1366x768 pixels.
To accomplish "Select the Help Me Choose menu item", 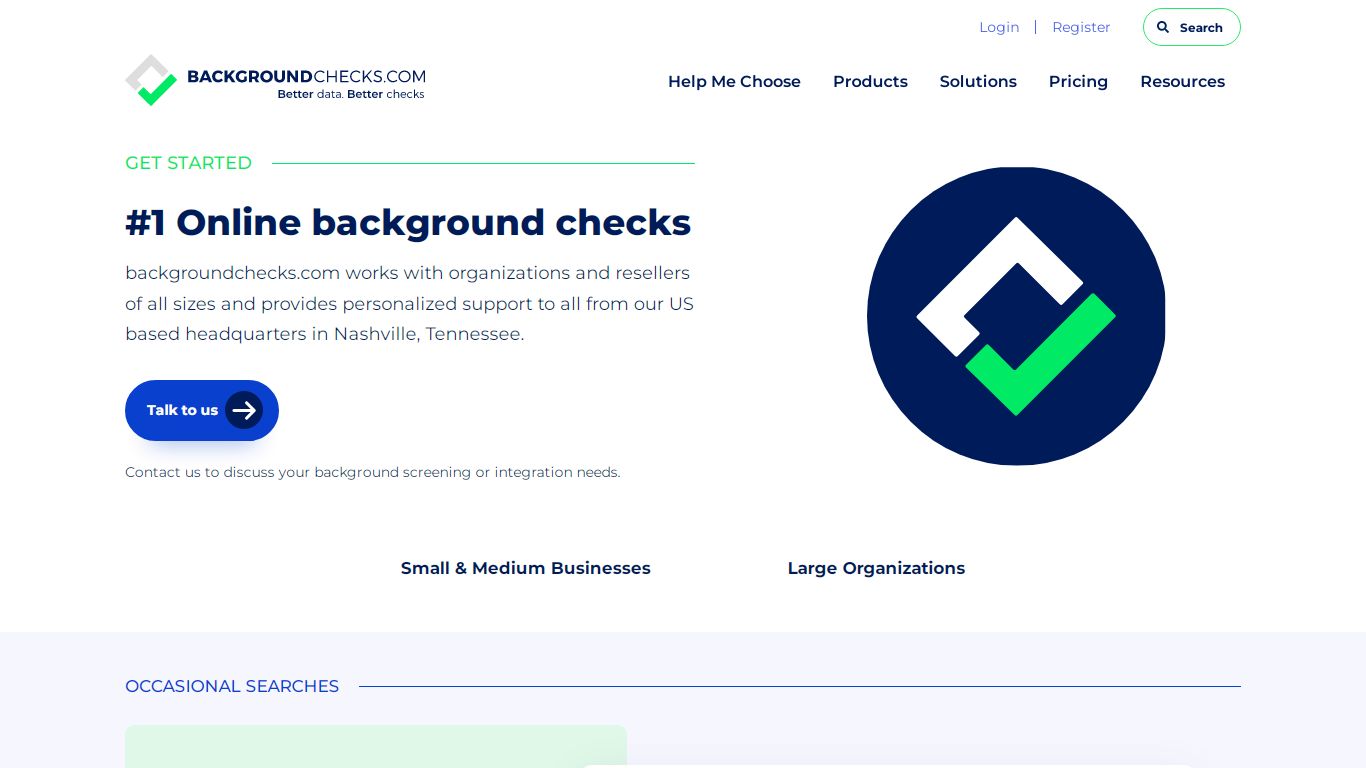I will [734, 82].
